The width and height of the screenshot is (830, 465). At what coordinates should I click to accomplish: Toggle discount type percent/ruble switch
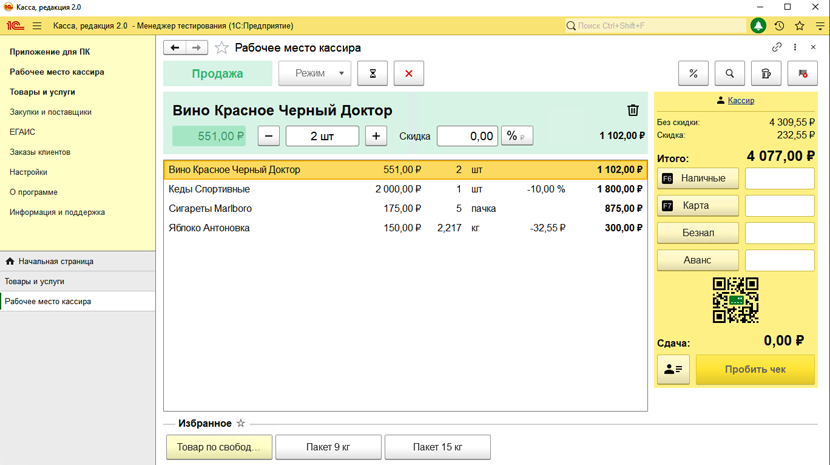(x=516, y=136)
